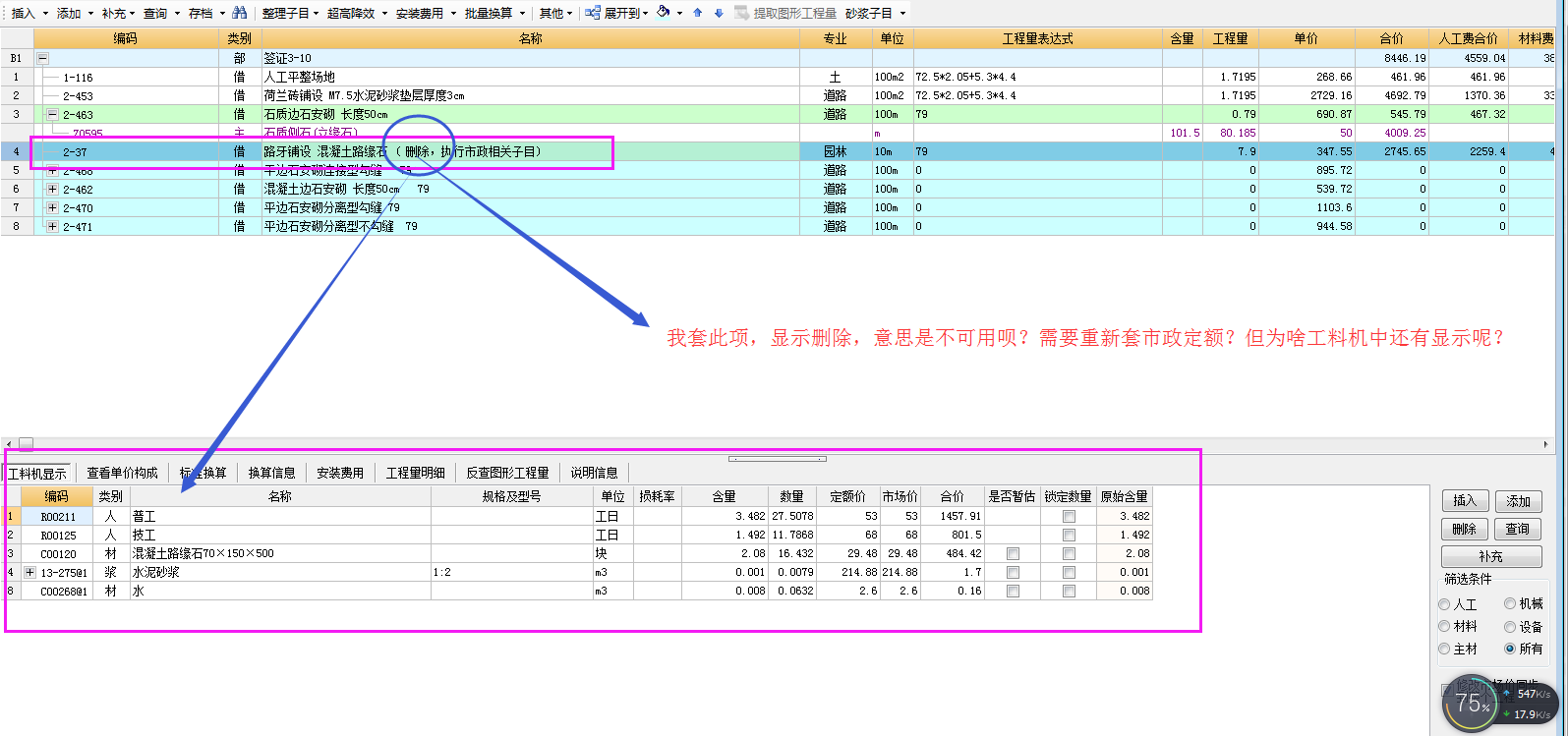Tick 是否暂估 checkbox for 水泥砂浆 row

(x=1013, y=572)
